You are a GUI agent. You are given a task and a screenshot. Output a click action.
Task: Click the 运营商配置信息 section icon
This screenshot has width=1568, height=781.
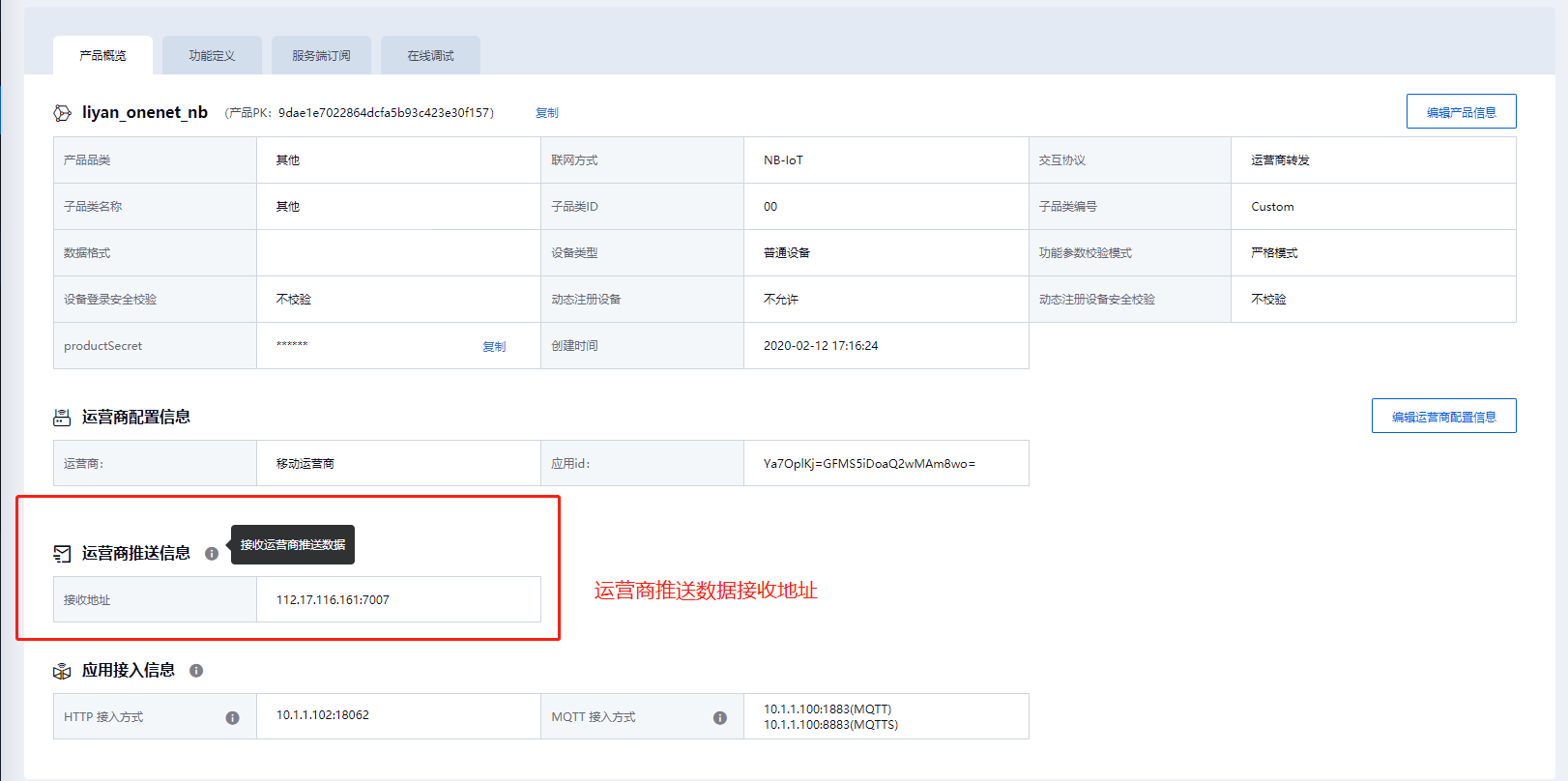coord(62,418)
